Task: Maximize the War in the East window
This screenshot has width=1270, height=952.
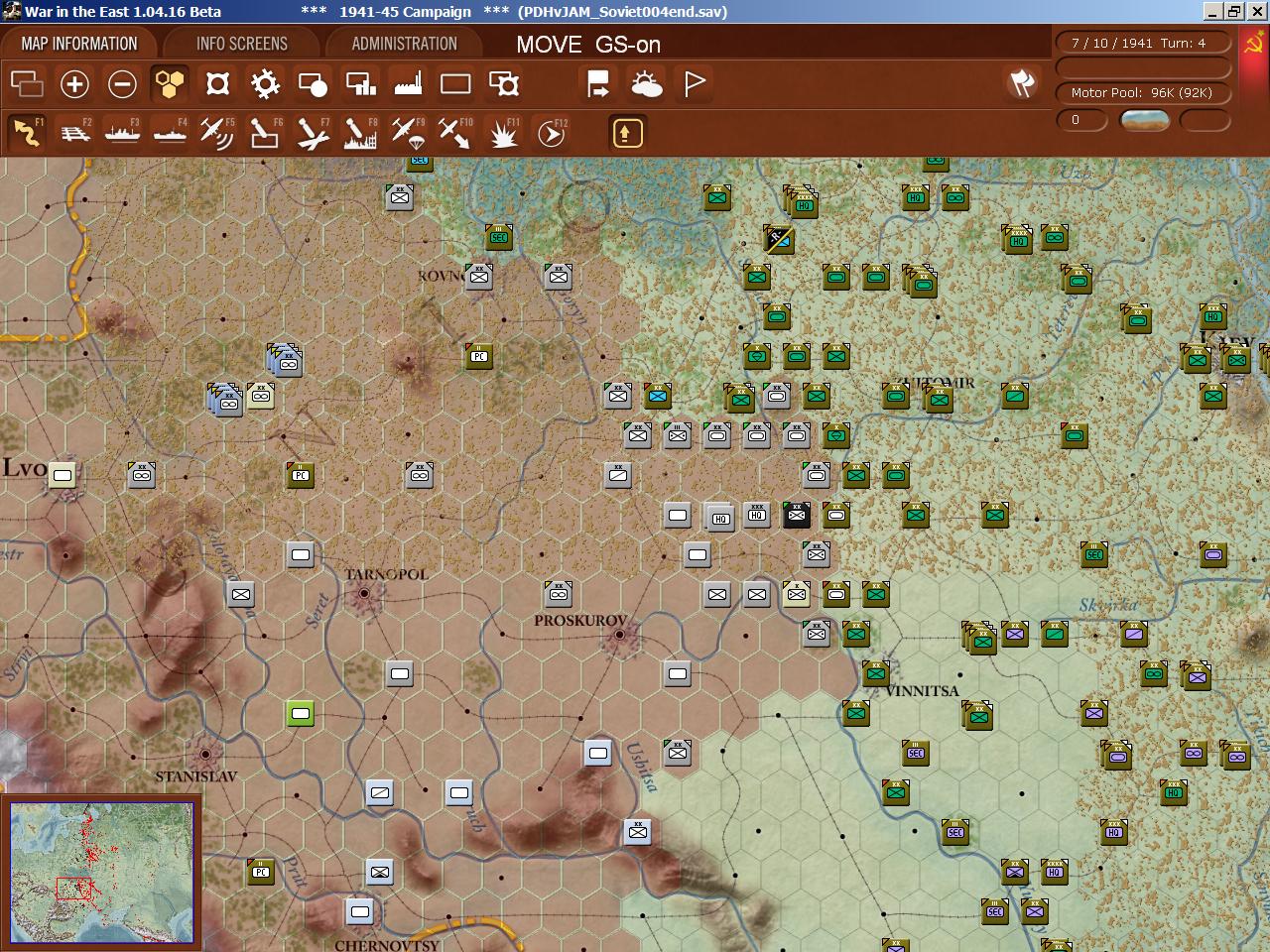Action: [1234, 11]
